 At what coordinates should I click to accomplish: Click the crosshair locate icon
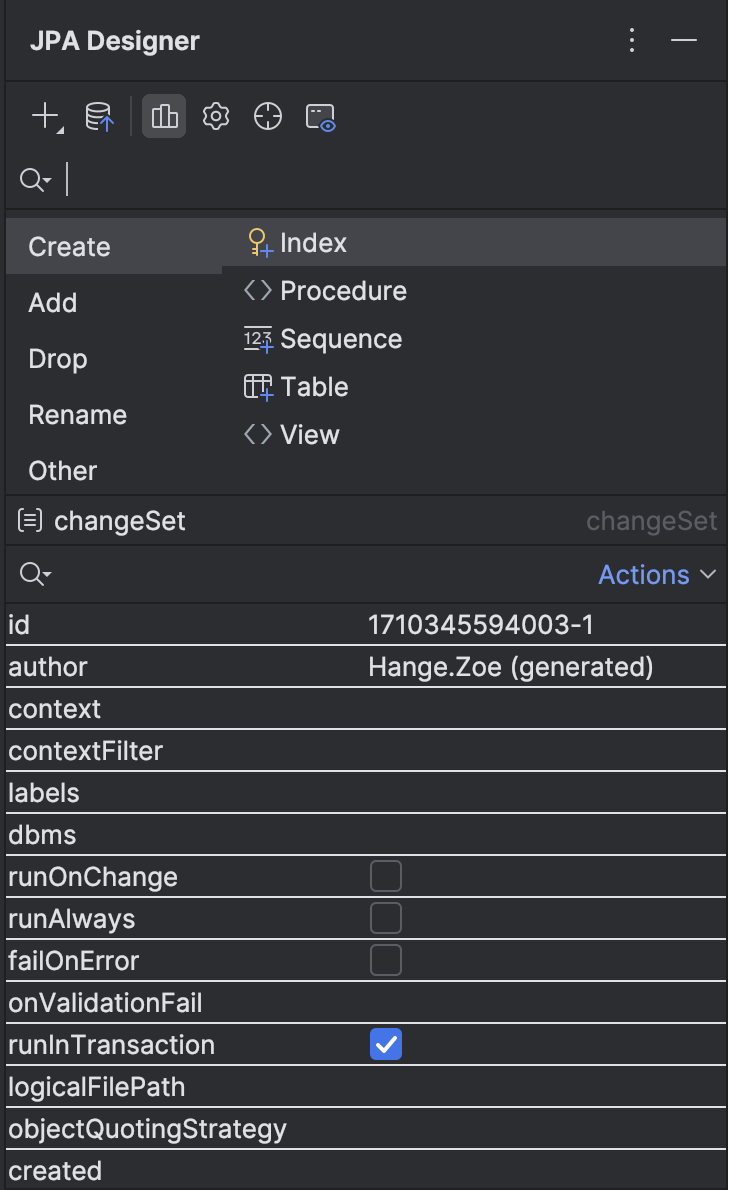tap(267, 116)
